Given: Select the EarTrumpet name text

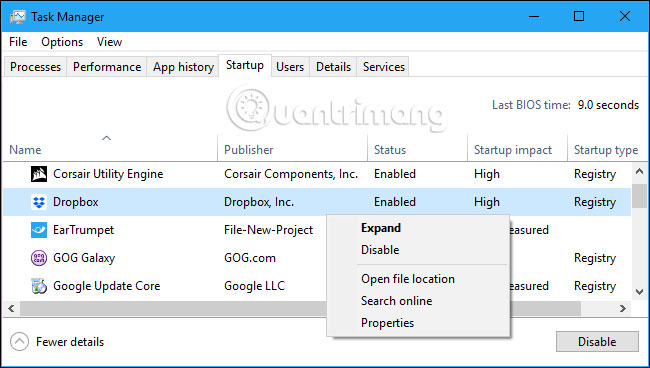Looking at the screenshot, I should 83,230.
